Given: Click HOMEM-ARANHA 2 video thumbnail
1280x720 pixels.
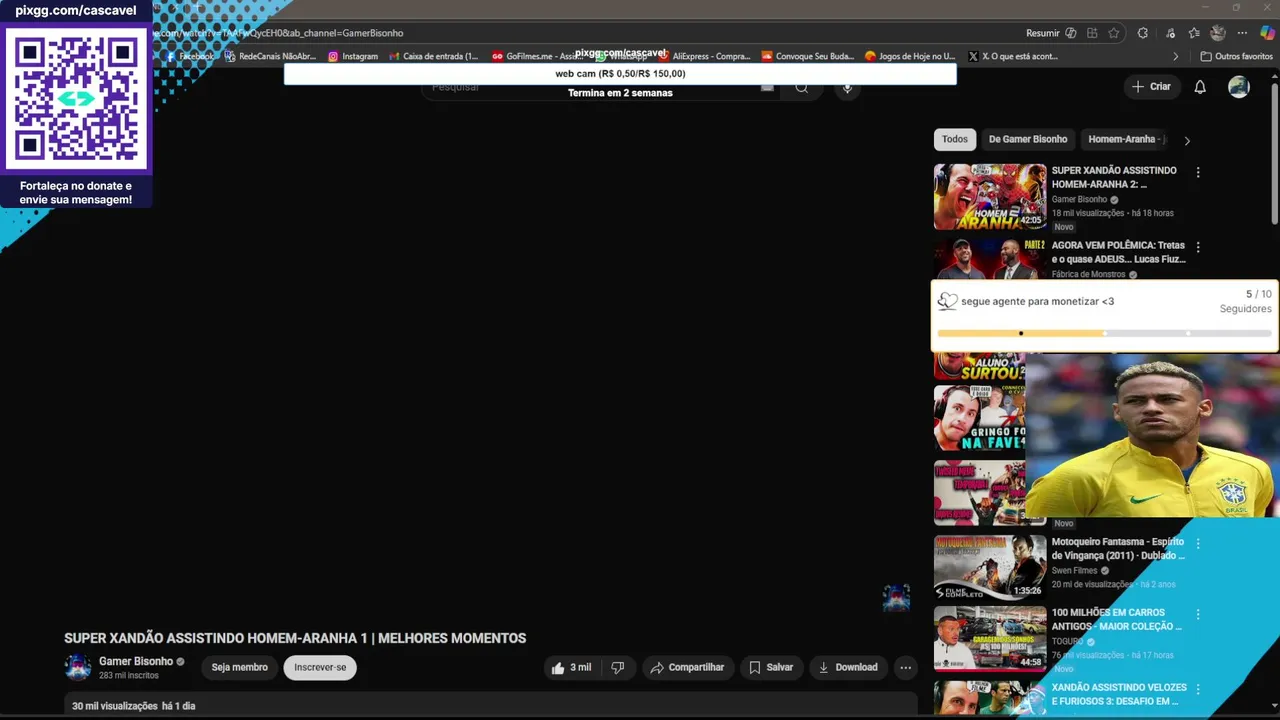Looking at the screenshot, I should pyautogui.click(x=990, y=197).
